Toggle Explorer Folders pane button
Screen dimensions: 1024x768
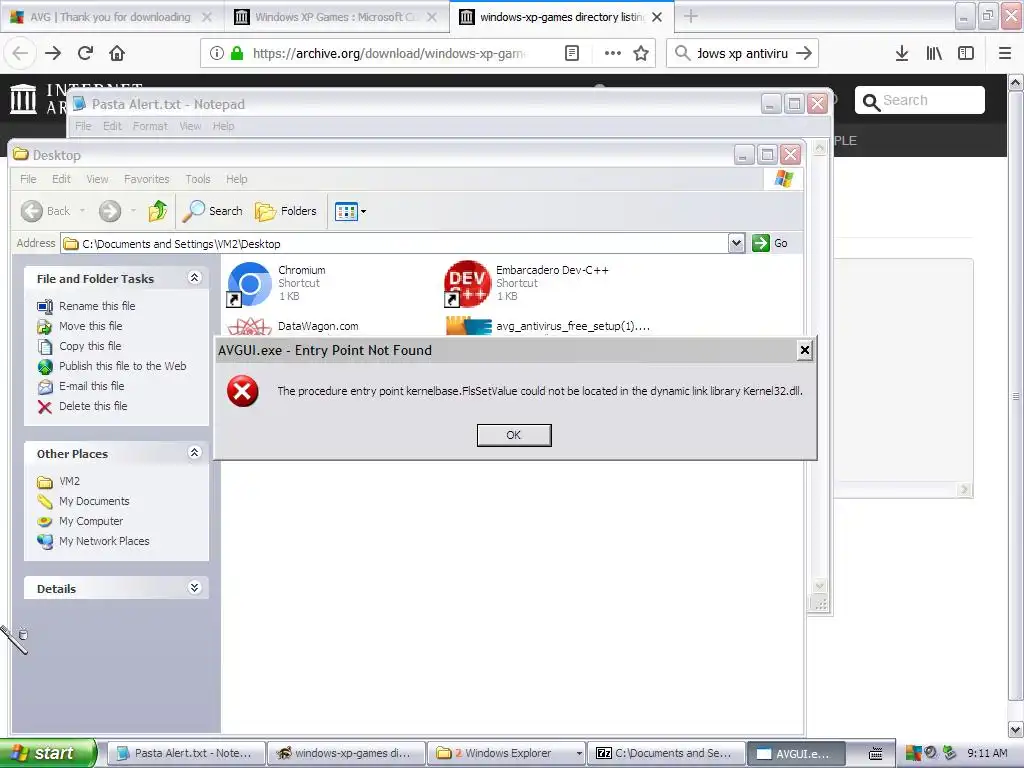click(x=285, y=211)
